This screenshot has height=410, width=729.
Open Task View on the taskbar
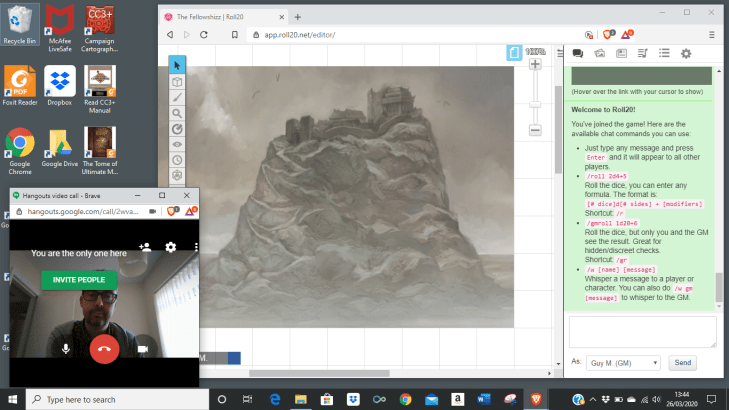pyautogui.click(x=247, y=399)
